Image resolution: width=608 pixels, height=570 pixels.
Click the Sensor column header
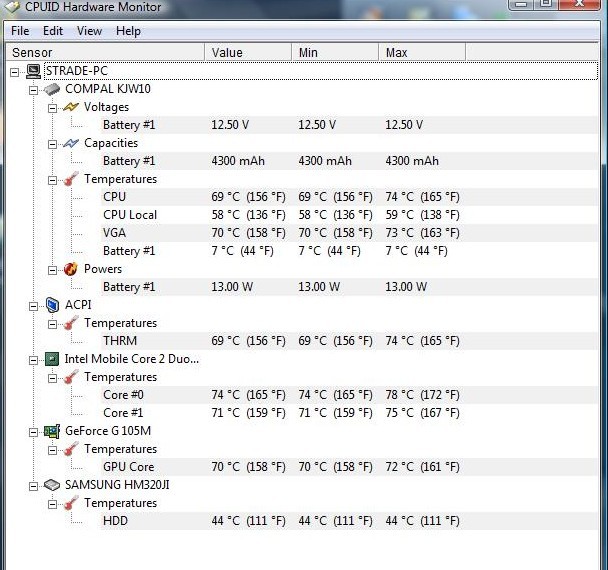105,52
